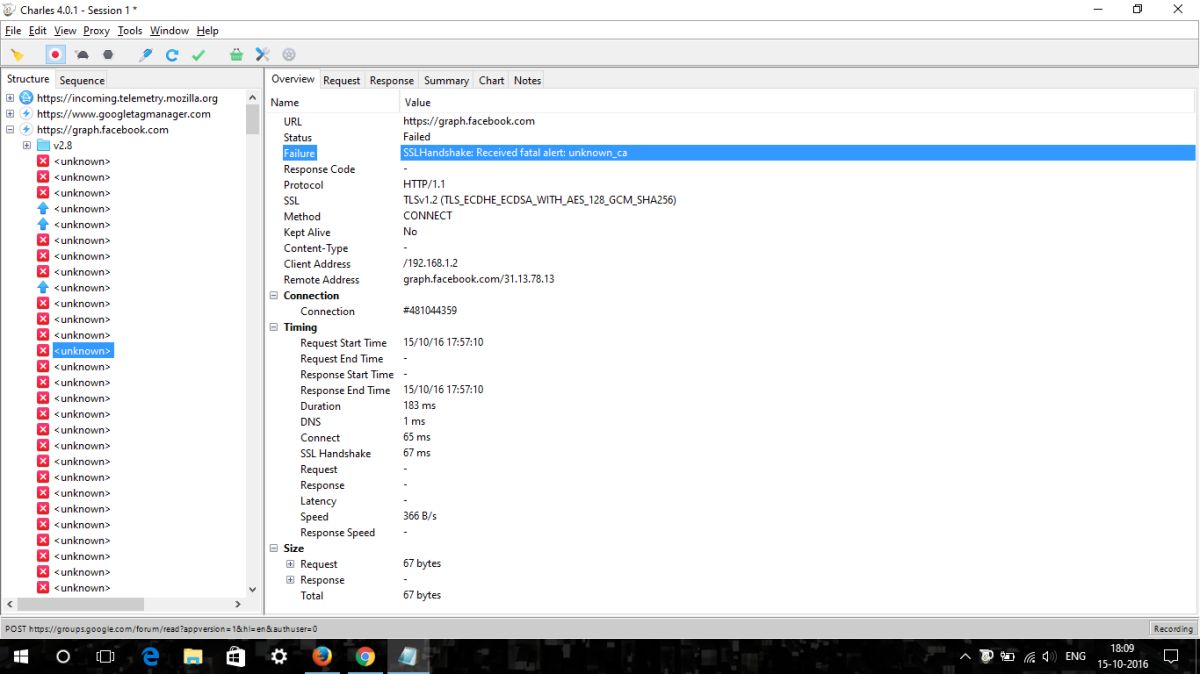This screenshot has height=674, width=1200.
Task: Compose a request with the pen icon
Action: pyautogui.click(x=146, y=55)
